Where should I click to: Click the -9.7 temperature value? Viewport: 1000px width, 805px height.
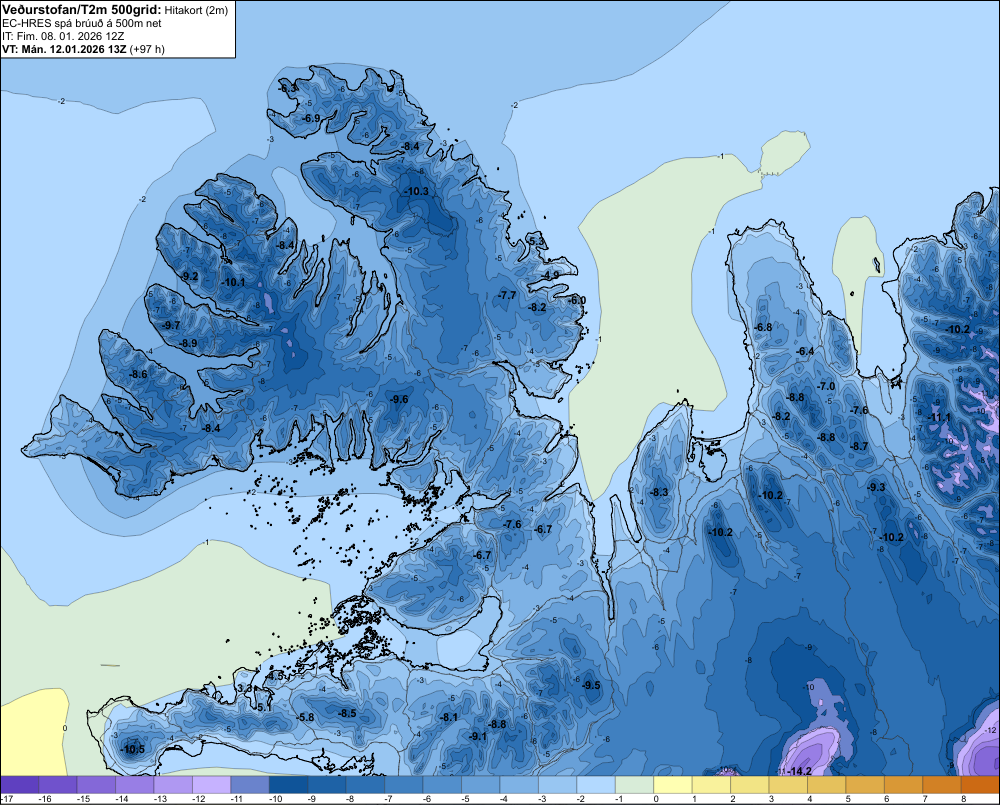point(171,325)
